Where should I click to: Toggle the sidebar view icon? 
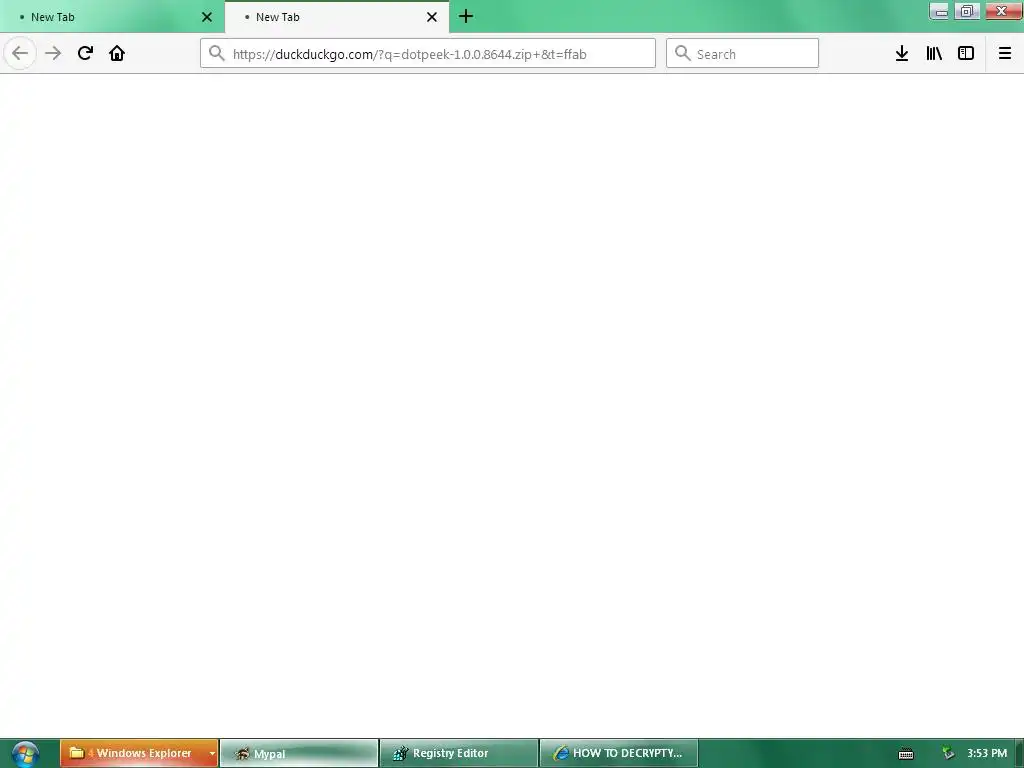point(966,53)
